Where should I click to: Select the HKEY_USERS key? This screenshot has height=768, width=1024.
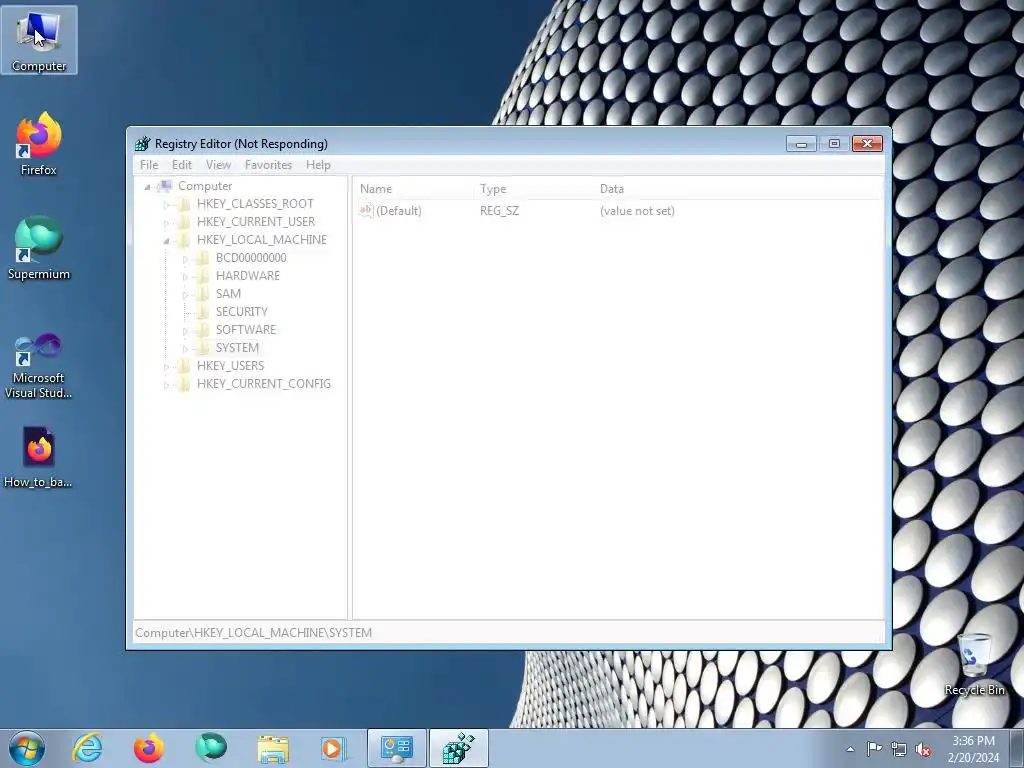point(230,366)
